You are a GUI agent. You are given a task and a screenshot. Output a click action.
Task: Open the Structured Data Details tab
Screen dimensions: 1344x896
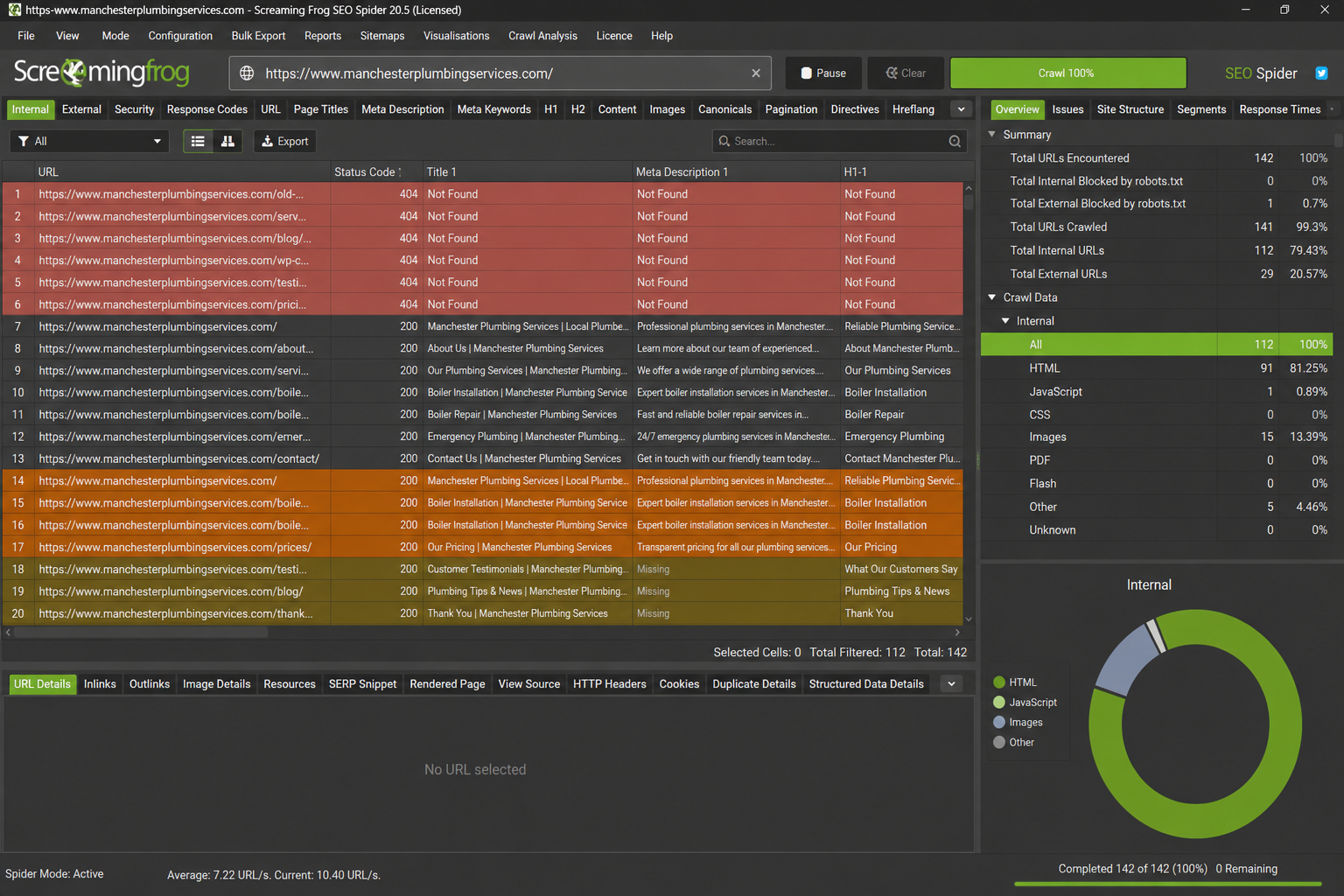pyautogui.click(x=866, y=683)
